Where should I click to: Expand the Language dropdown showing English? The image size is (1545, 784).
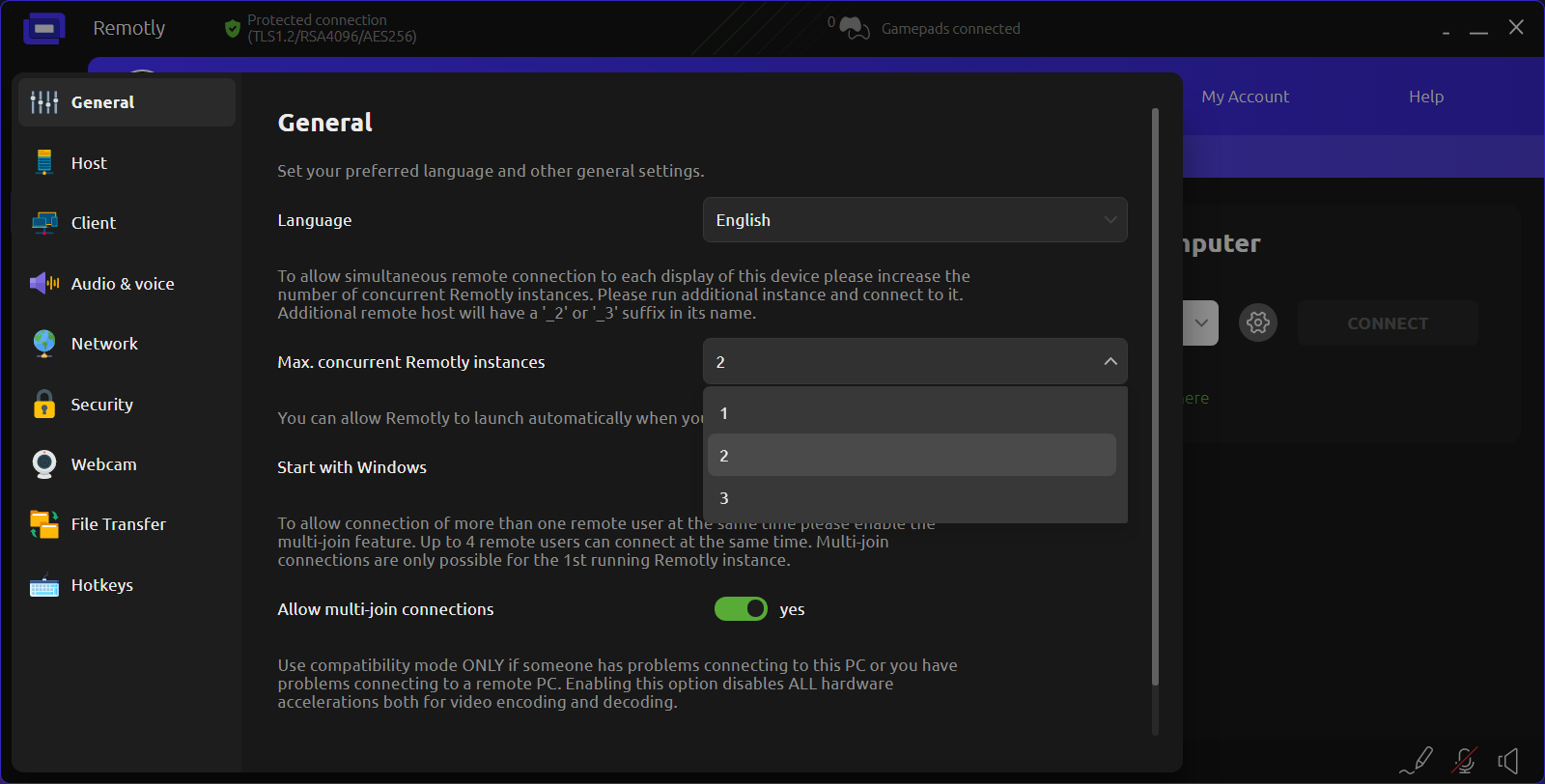[x=914, y=220]
